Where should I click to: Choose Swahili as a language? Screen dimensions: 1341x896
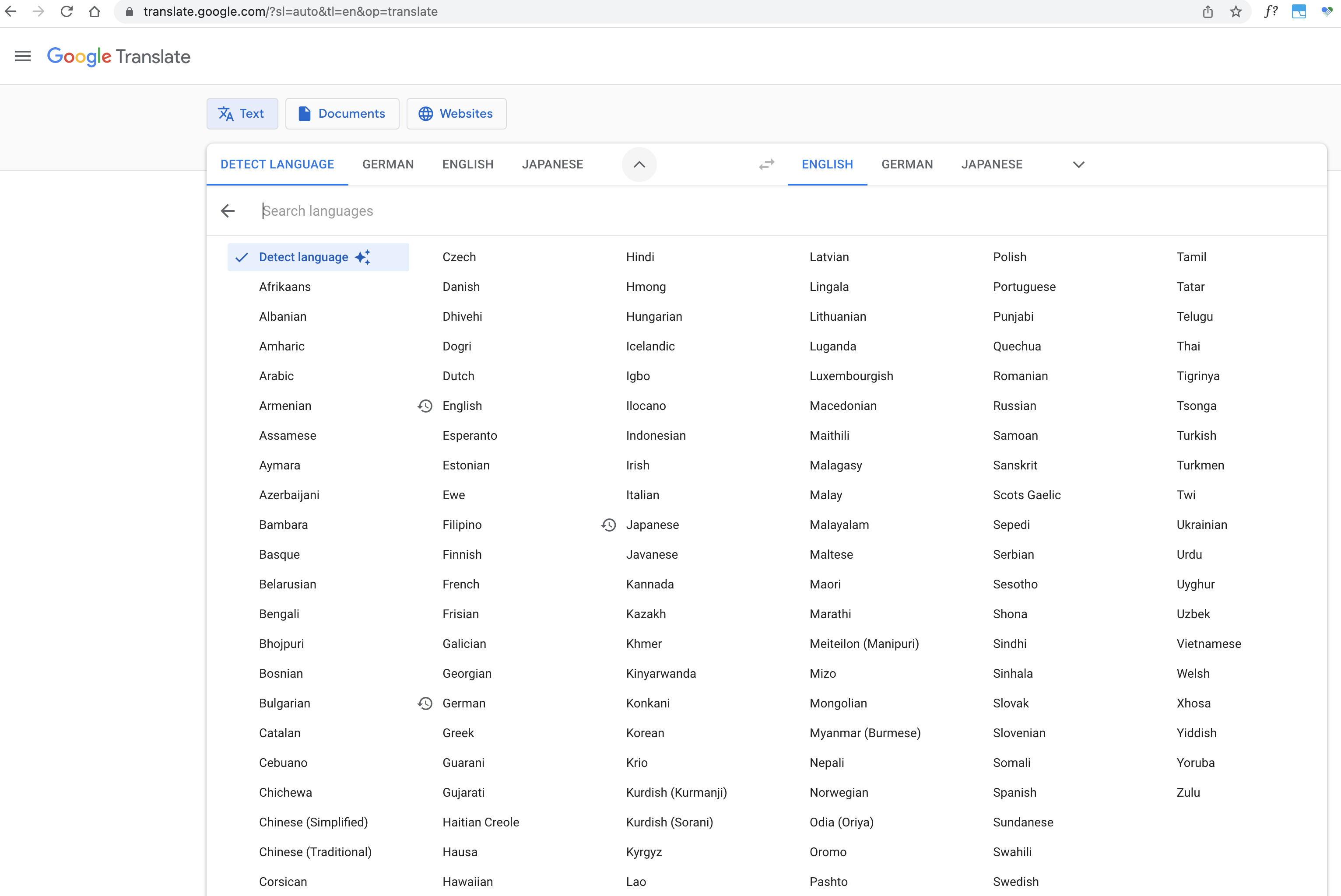[1012, 852]
